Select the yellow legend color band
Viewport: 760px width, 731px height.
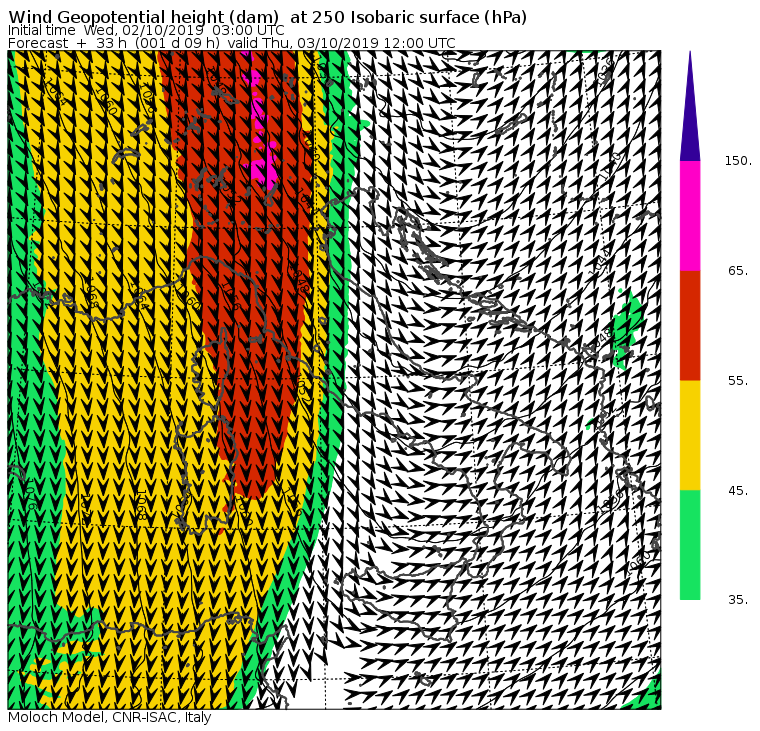click(690, 435)
